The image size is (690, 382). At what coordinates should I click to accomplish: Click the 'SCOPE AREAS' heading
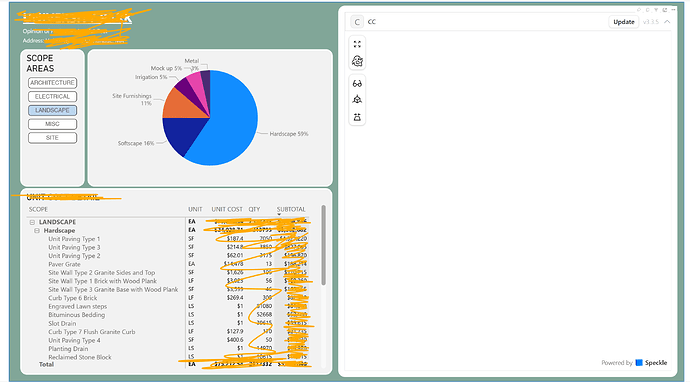(x=40, y=63)
